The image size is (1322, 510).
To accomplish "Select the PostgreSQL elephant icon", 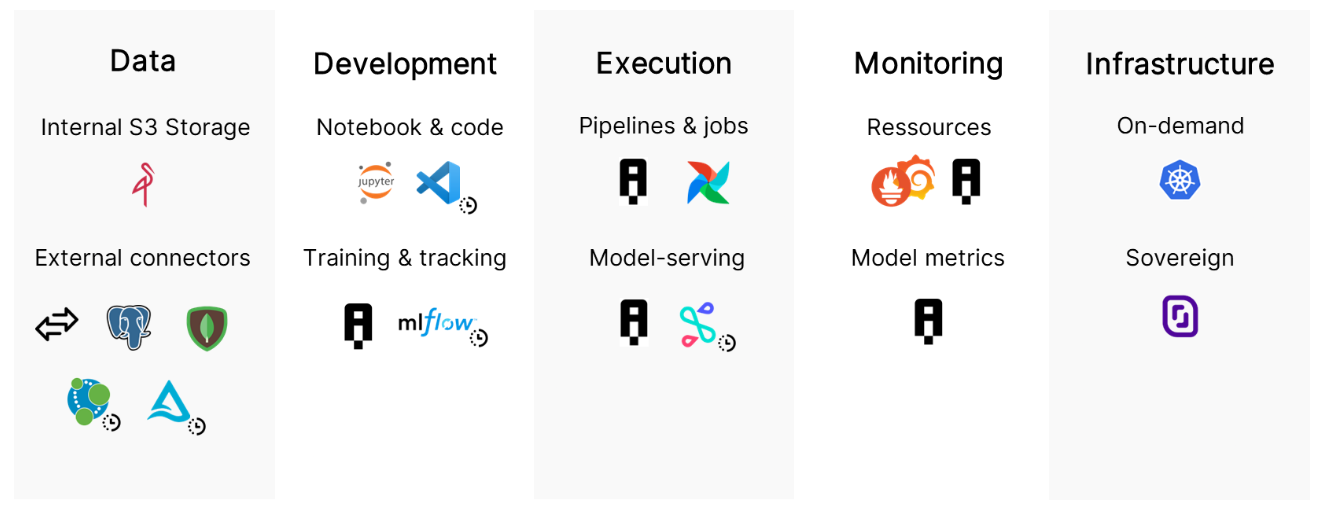I will (x=129, y=326).
